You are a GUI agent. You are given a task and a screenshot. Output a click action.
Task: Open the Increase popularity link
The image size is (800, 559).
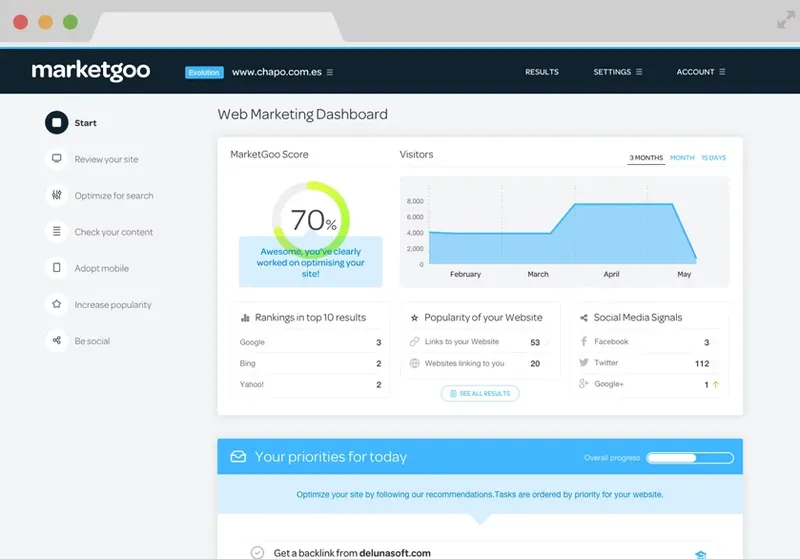click(x=113, y=304)
